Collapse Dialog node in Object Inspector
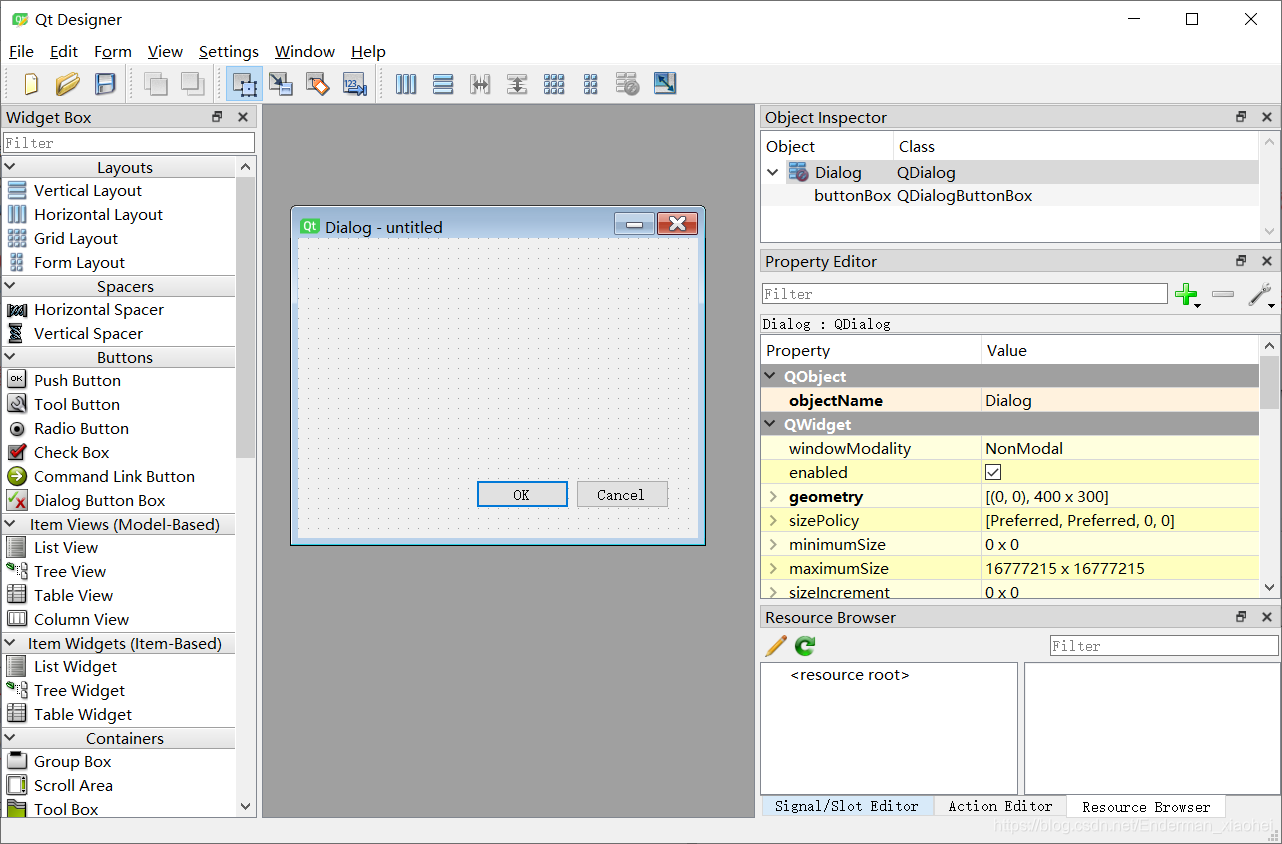The height and width of the screenshot is (844, 1282). [x=772, y=172]
